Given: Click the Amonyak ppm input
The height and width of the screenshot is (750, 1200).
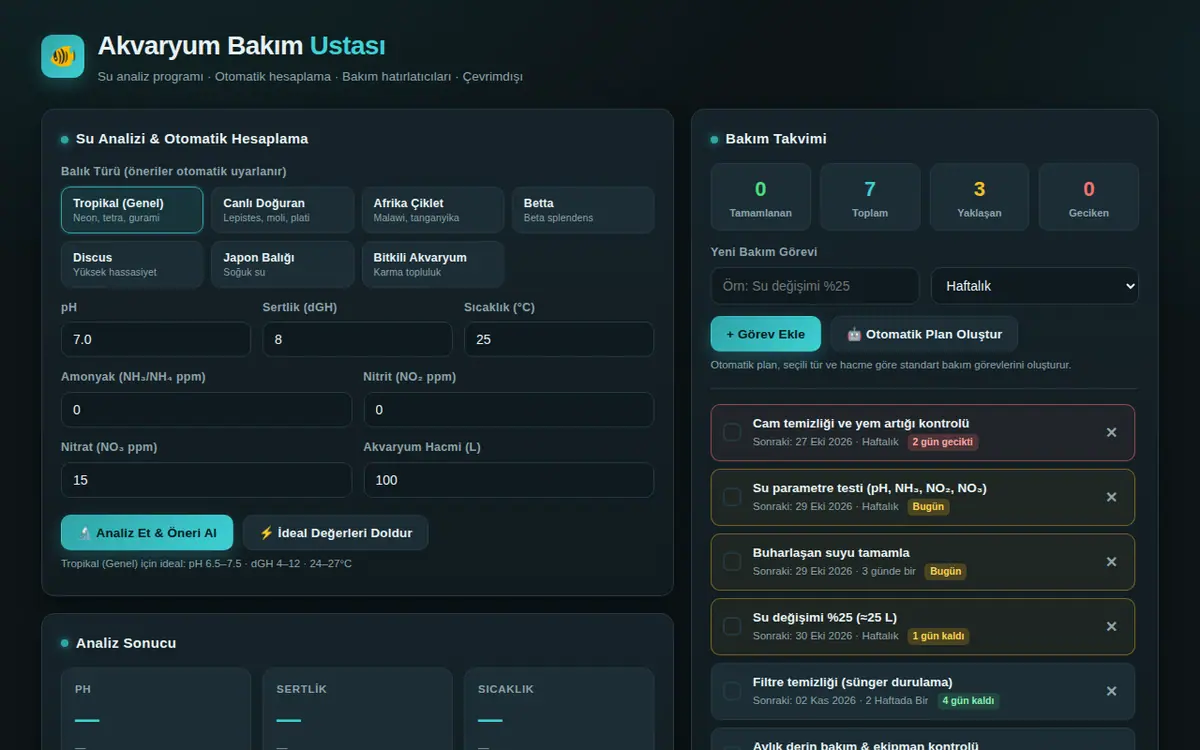Looking at the screenshot, I should pyautogui.click(x=206, y=410).
